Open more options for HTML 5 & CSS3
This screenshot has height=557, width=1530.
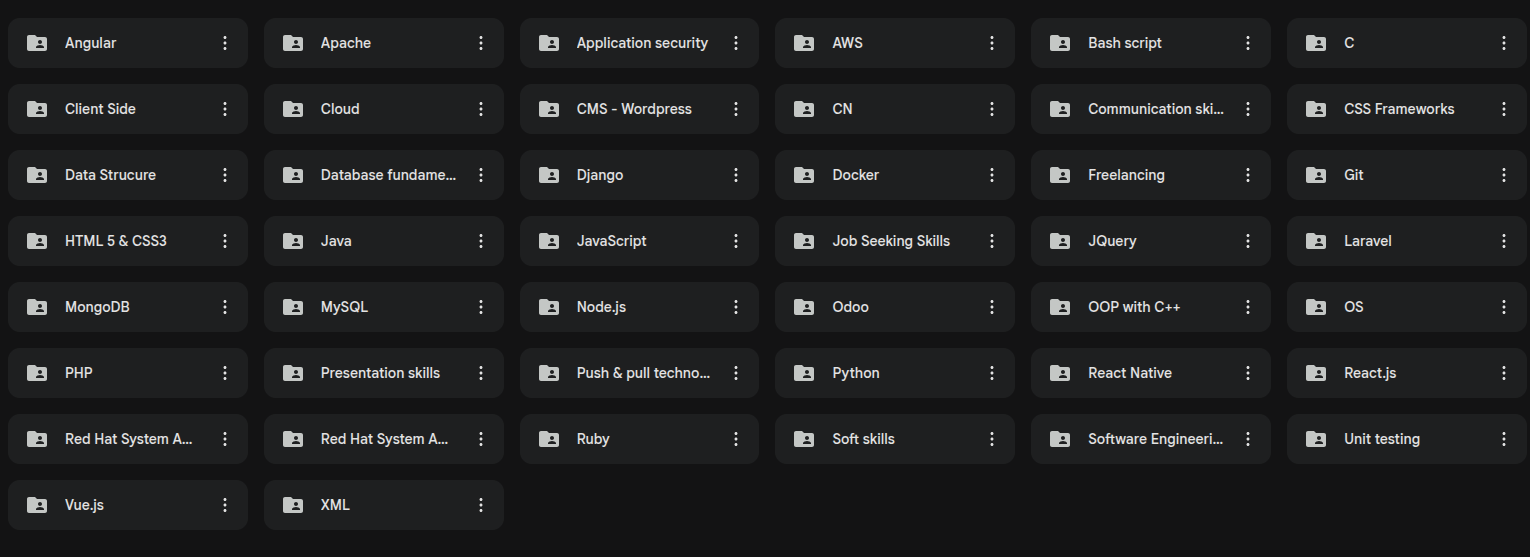coord(225,241)
